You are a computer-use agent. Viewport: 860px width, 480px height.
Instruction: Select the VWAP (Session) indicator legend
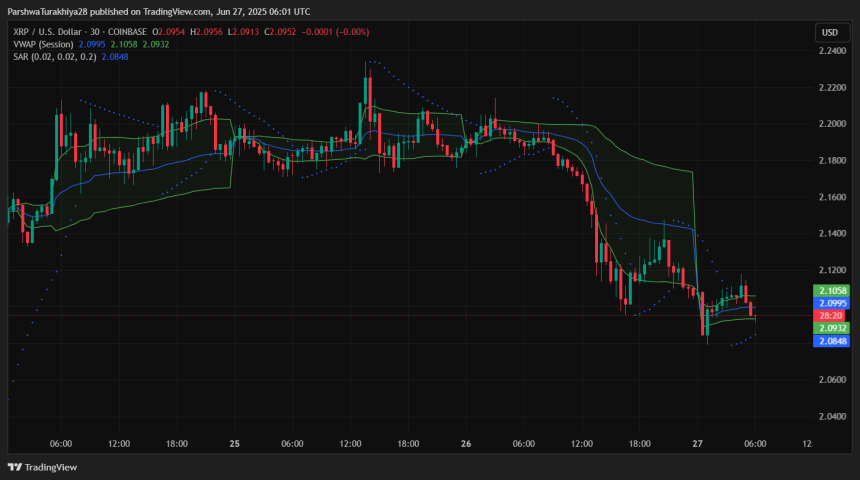click(43, 44)
